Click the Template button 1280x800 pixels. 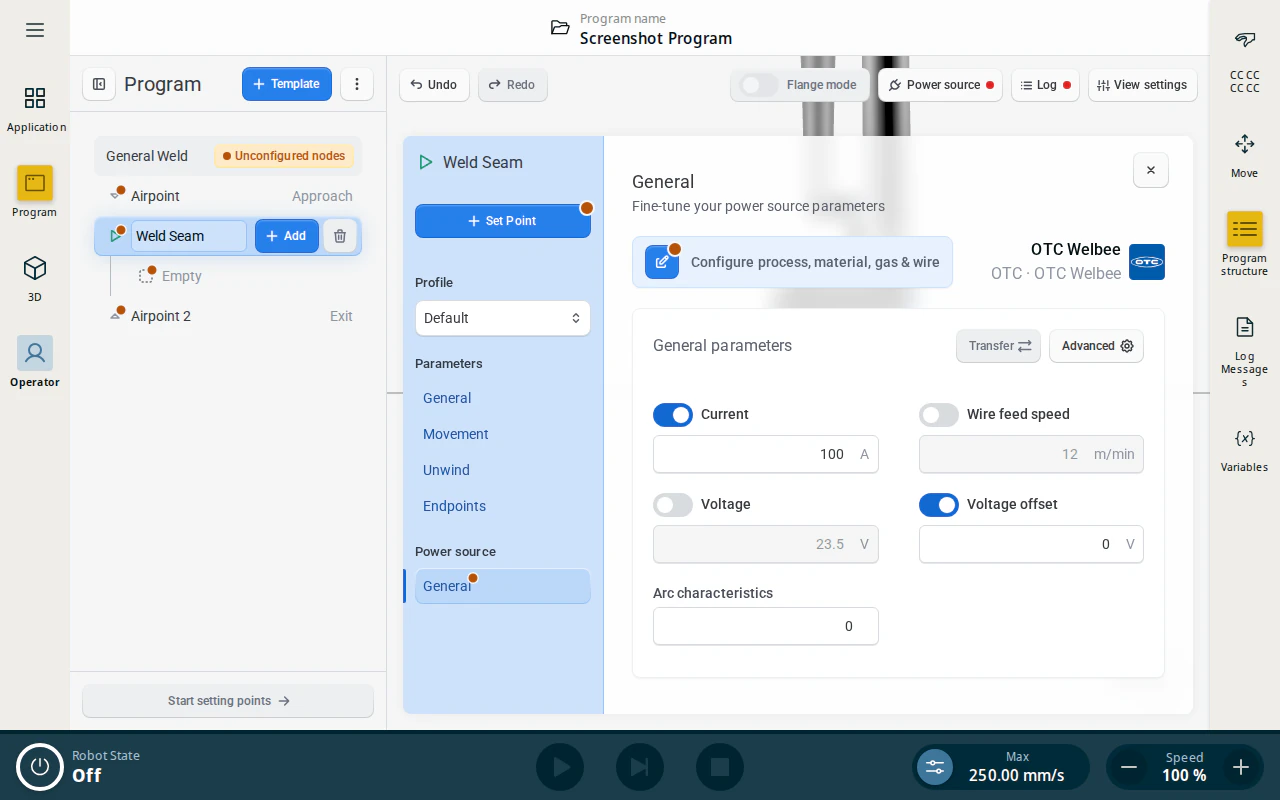point(287,84)
